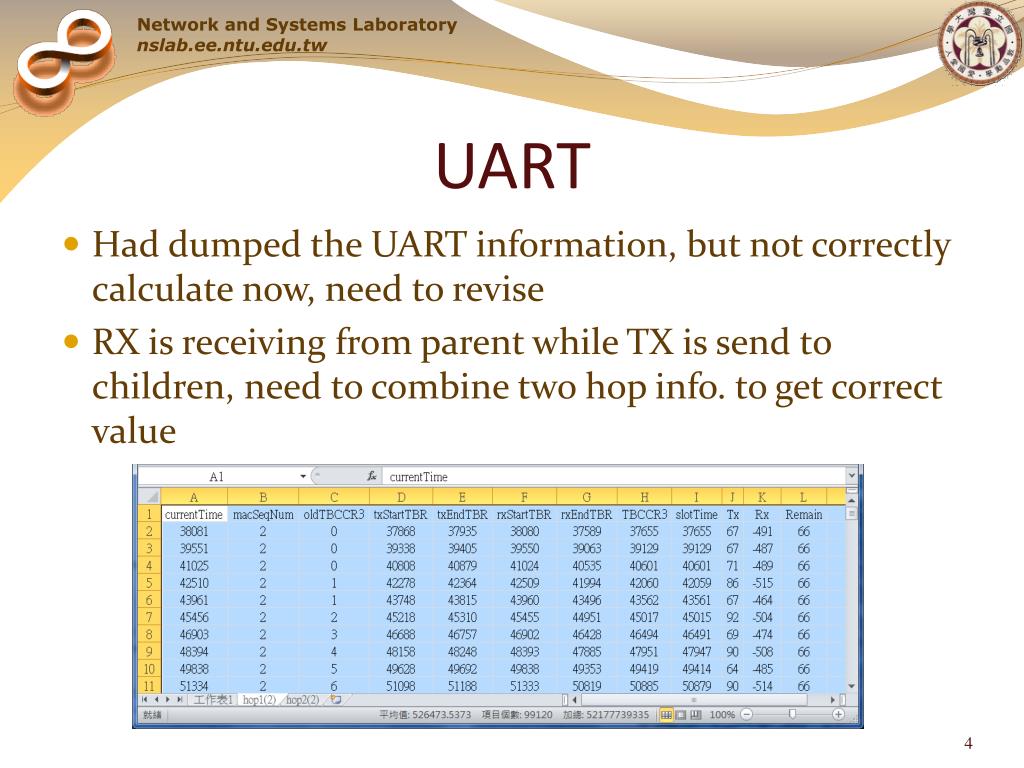This screenshot has height=768, width=1024.
Task: Click the nslab.ee.ntu.edu.tw link
Action: pos(232,45)
